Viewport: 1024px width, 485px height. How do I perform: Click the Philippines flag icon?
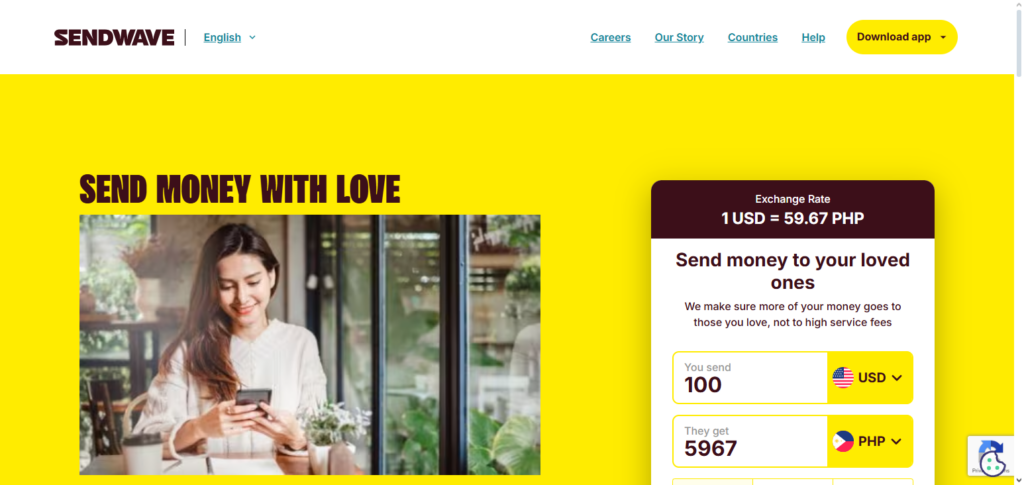(843, 442)
